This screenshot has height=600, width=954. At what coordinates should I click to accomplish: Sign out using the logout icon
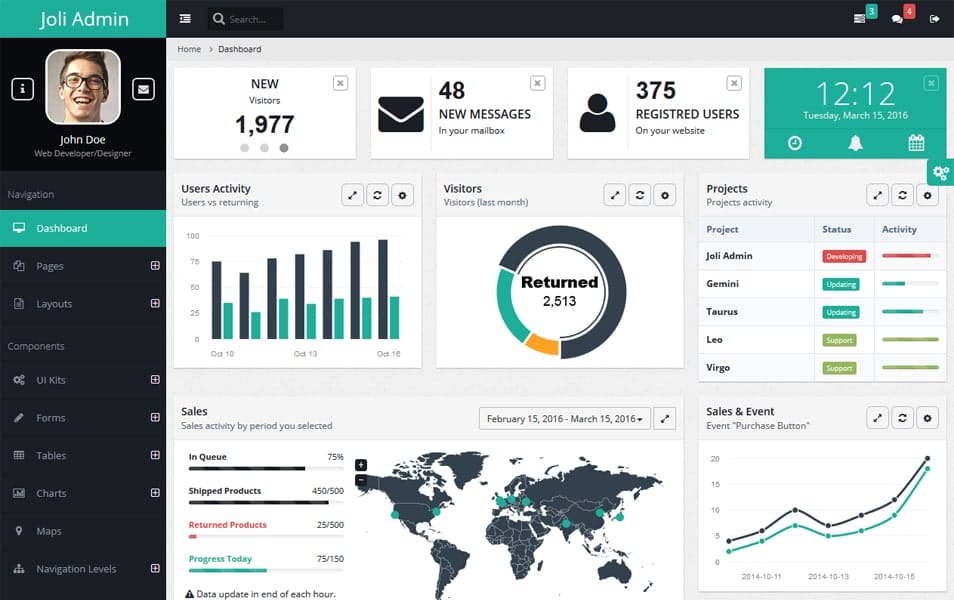[936, 18]
